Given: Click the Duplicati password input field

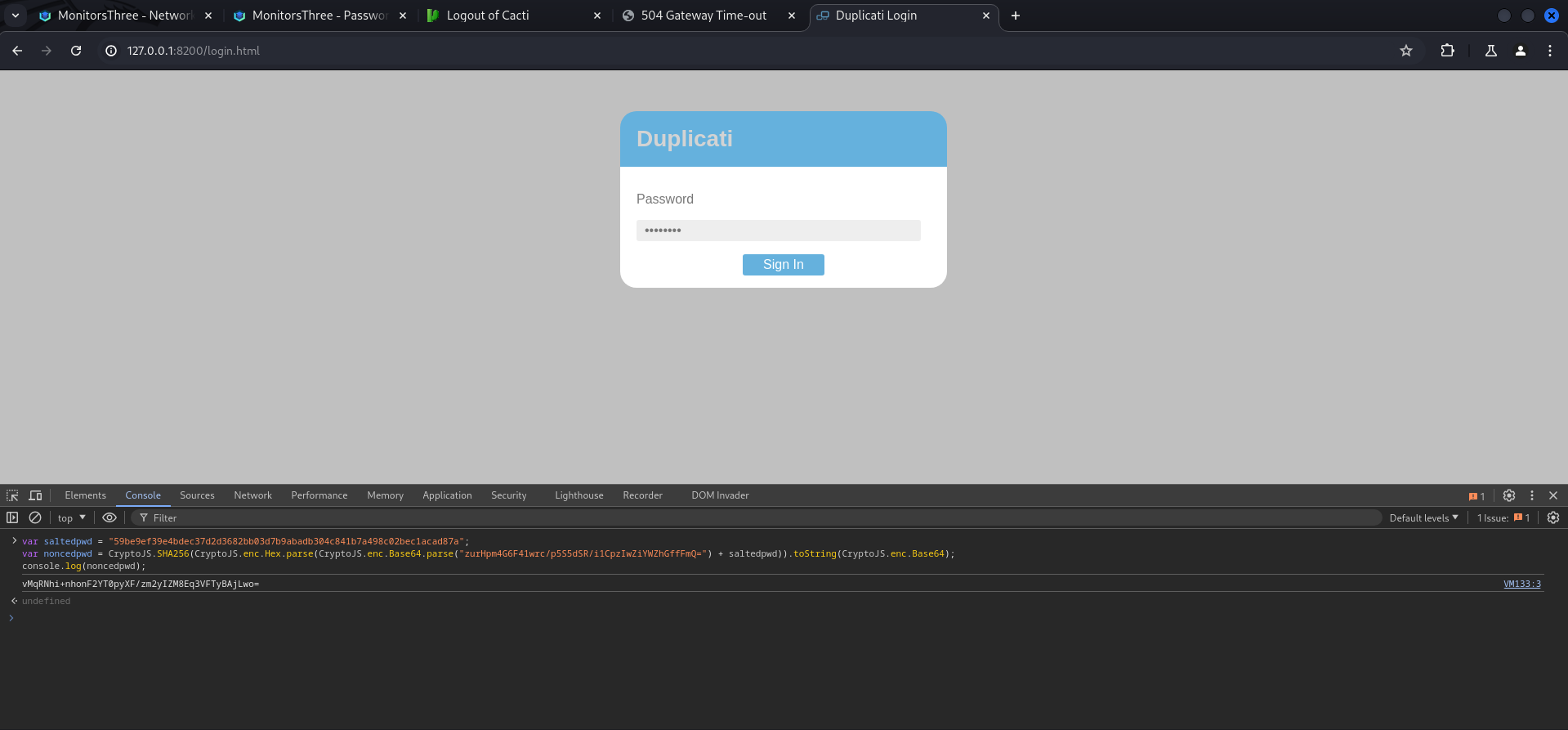Looking at the screenshot, I should click(x=778, y=231).
